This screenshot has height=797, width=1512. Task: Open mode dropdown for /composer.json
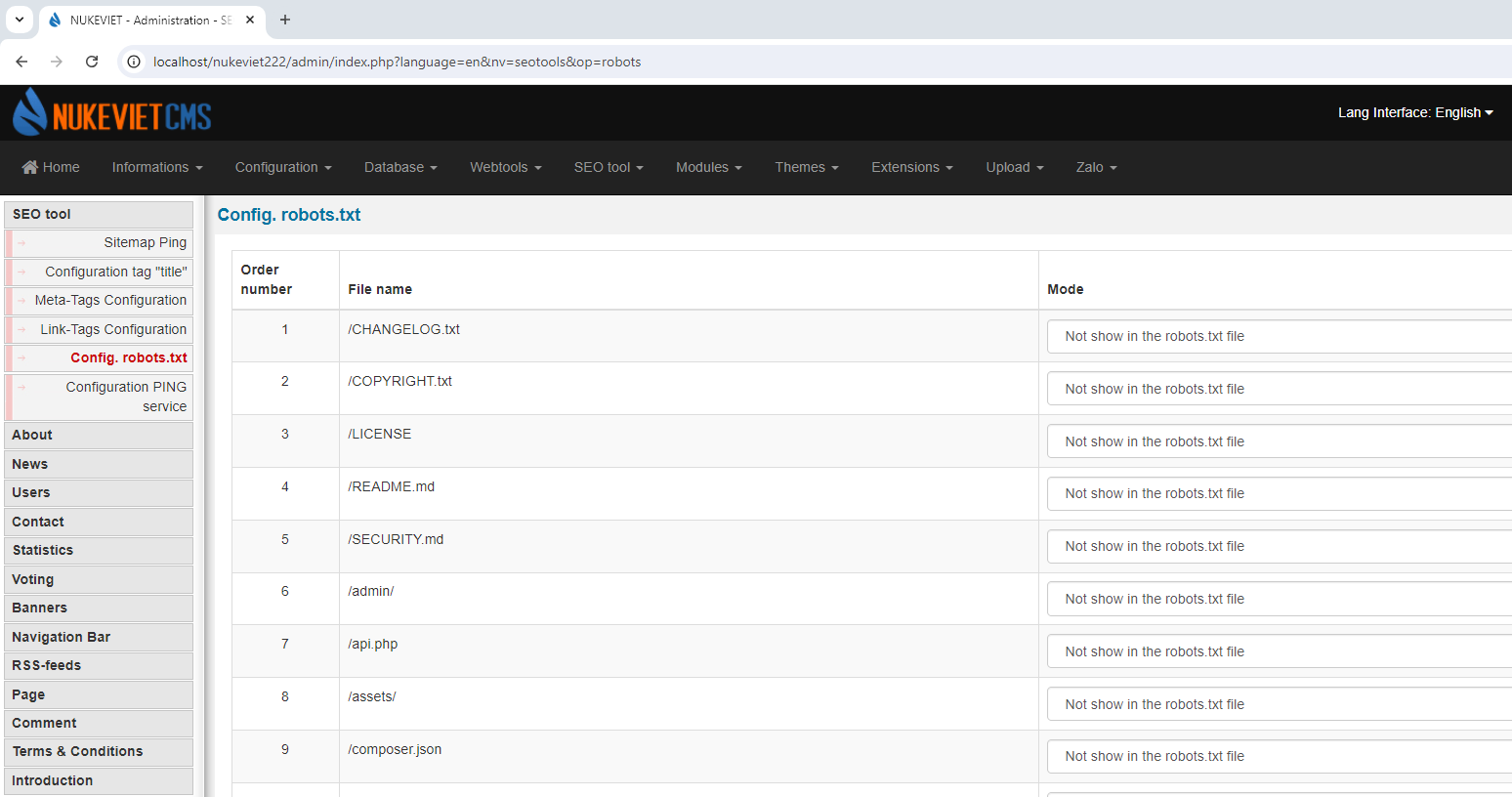pos(1280,756)
